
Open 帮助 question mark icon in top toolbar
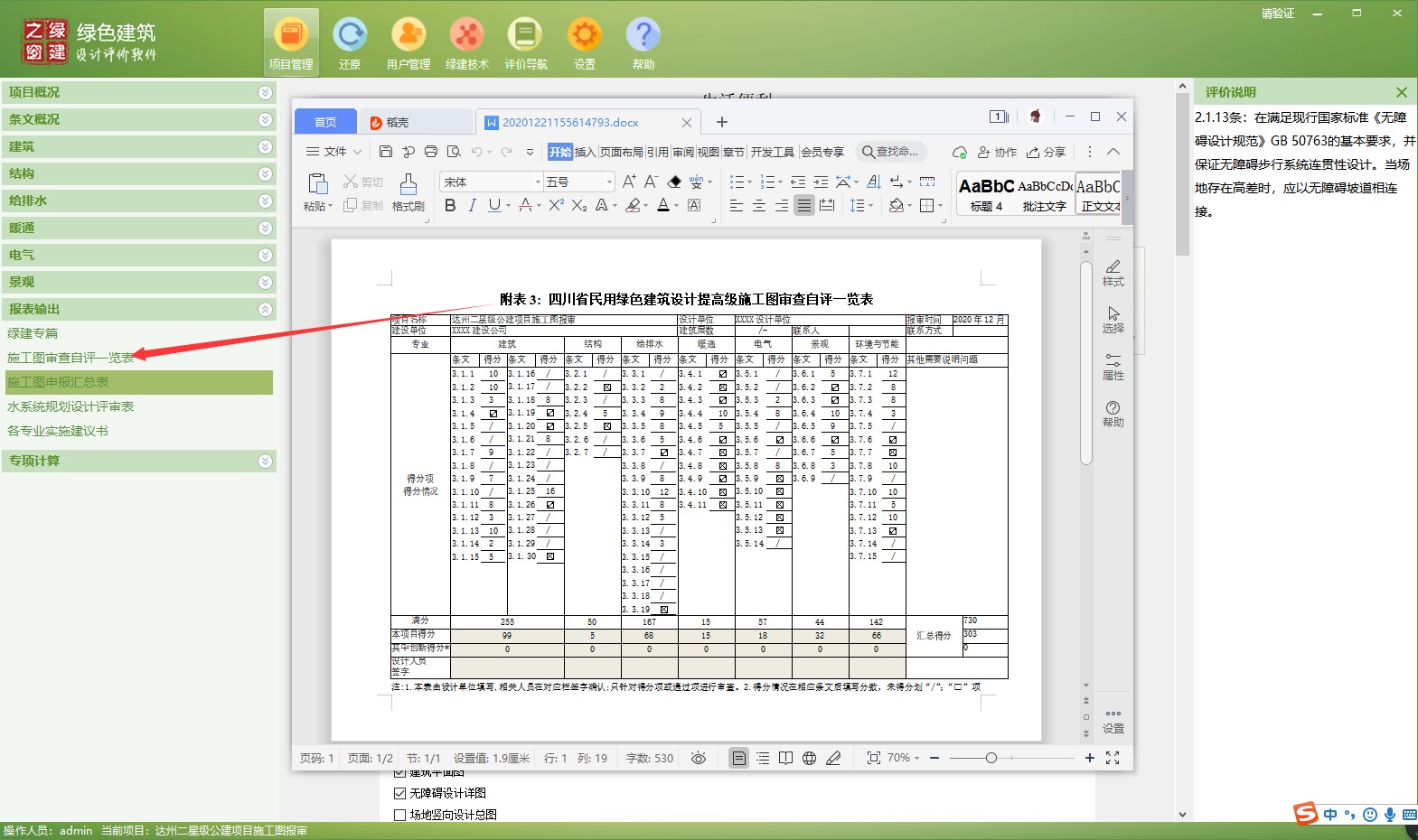click(x=643, y=42)
